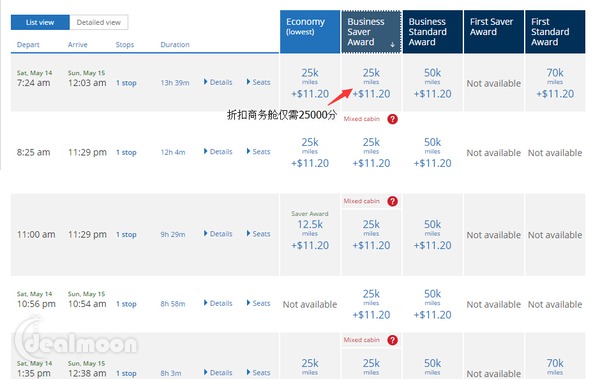Click Not available under Economy for 10:56 pm flight
Screen dimensions: 600x379
(x=310, y=304)
